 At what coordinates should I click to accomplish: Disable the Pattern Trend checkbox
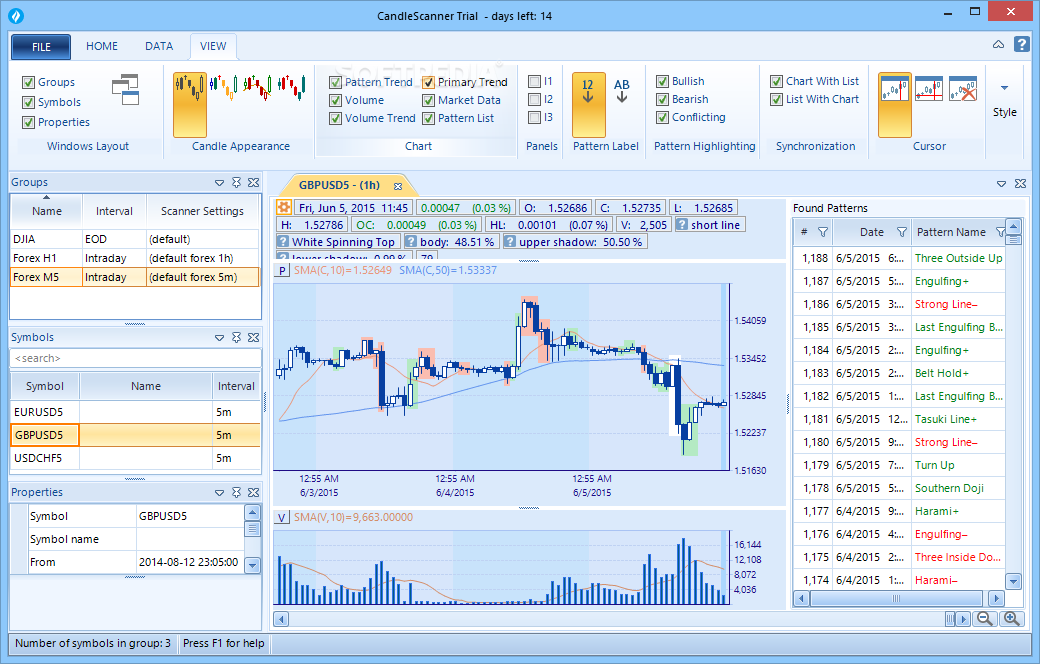tap(336, 82)
